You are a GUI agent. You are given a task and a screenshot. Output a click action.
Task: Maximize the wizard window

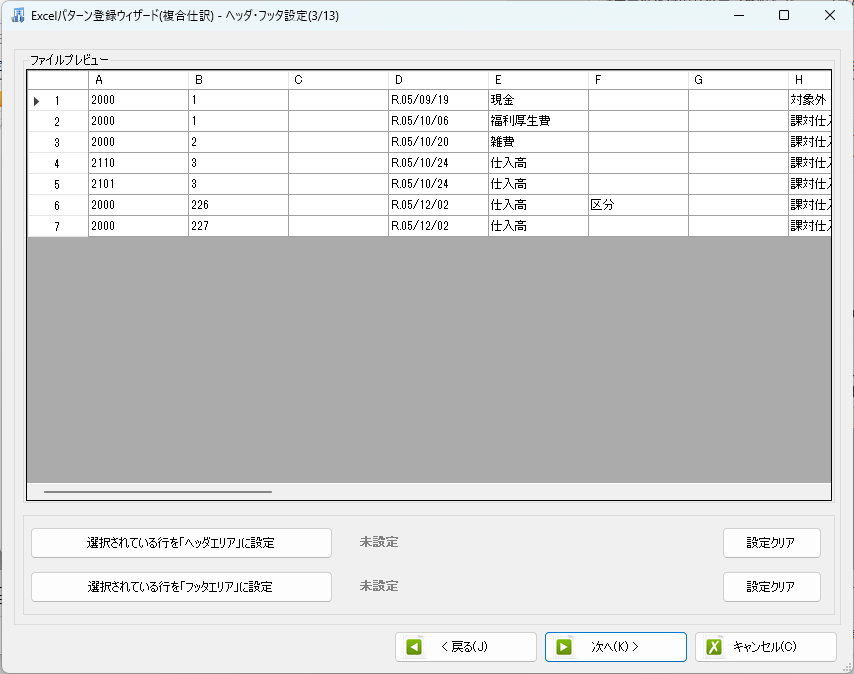(784, 15)
